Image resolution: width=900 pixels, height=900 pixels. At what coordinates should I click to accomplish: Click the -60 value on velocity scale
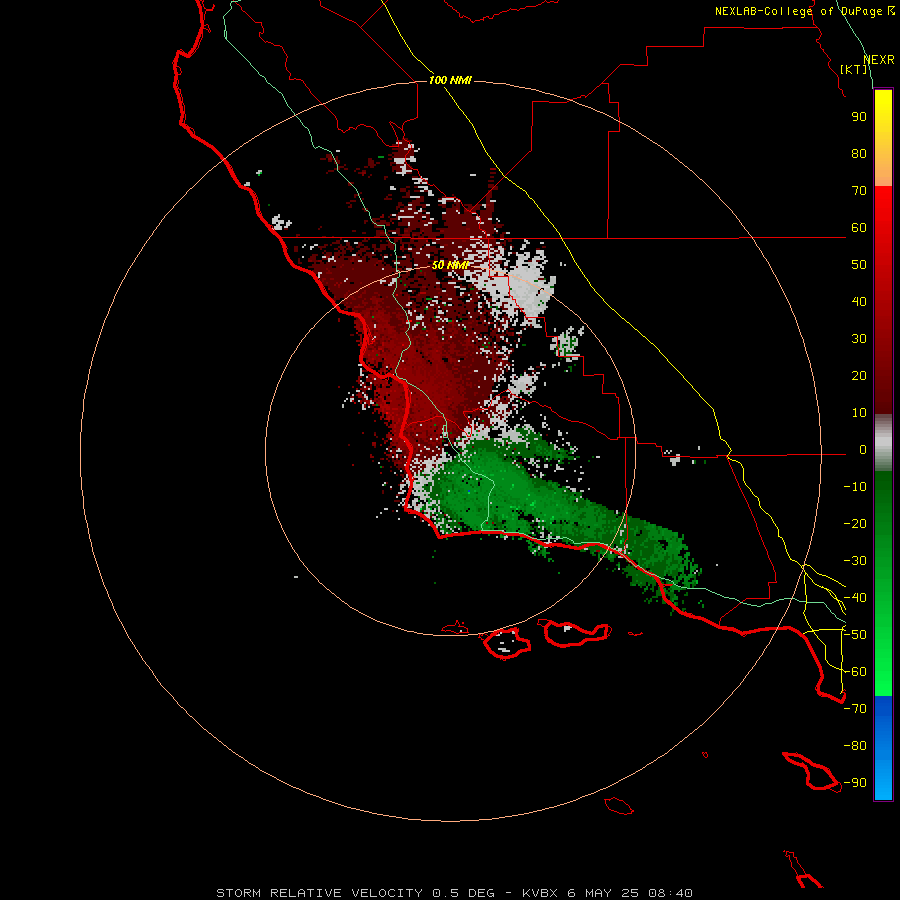coord(855,672)
